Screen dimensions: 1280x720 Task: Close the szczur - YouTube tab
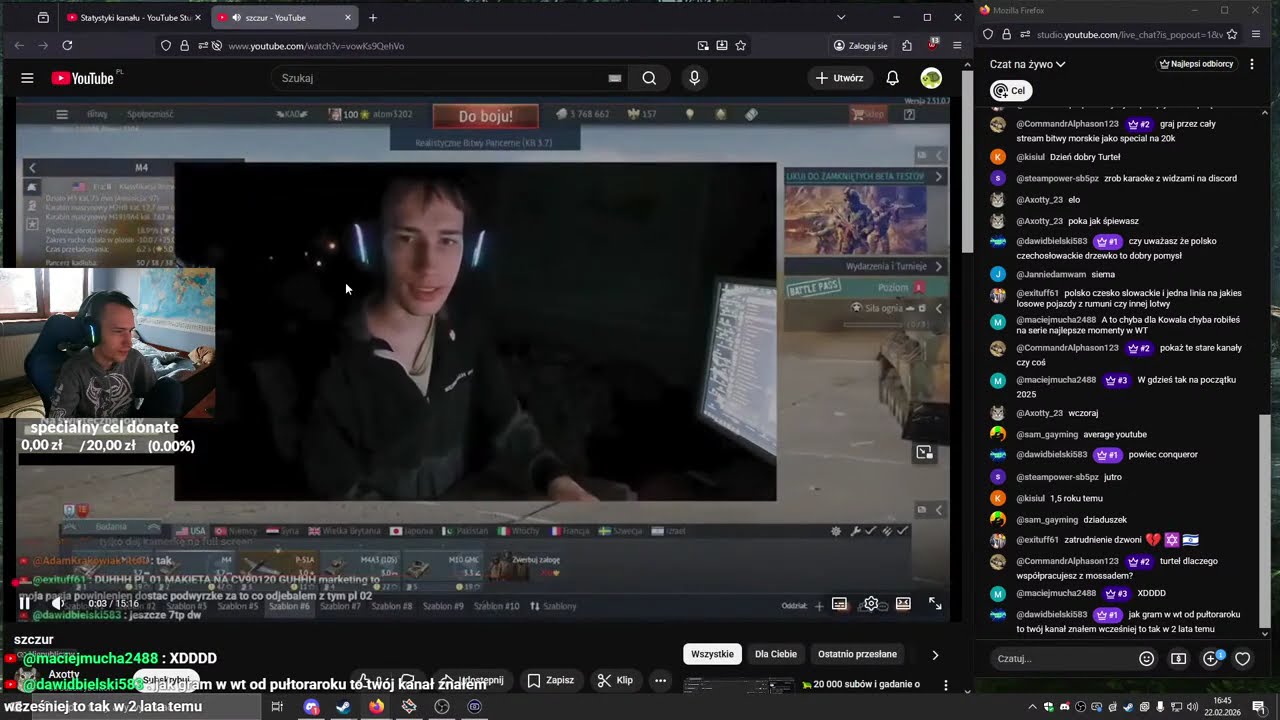point(348,17)
